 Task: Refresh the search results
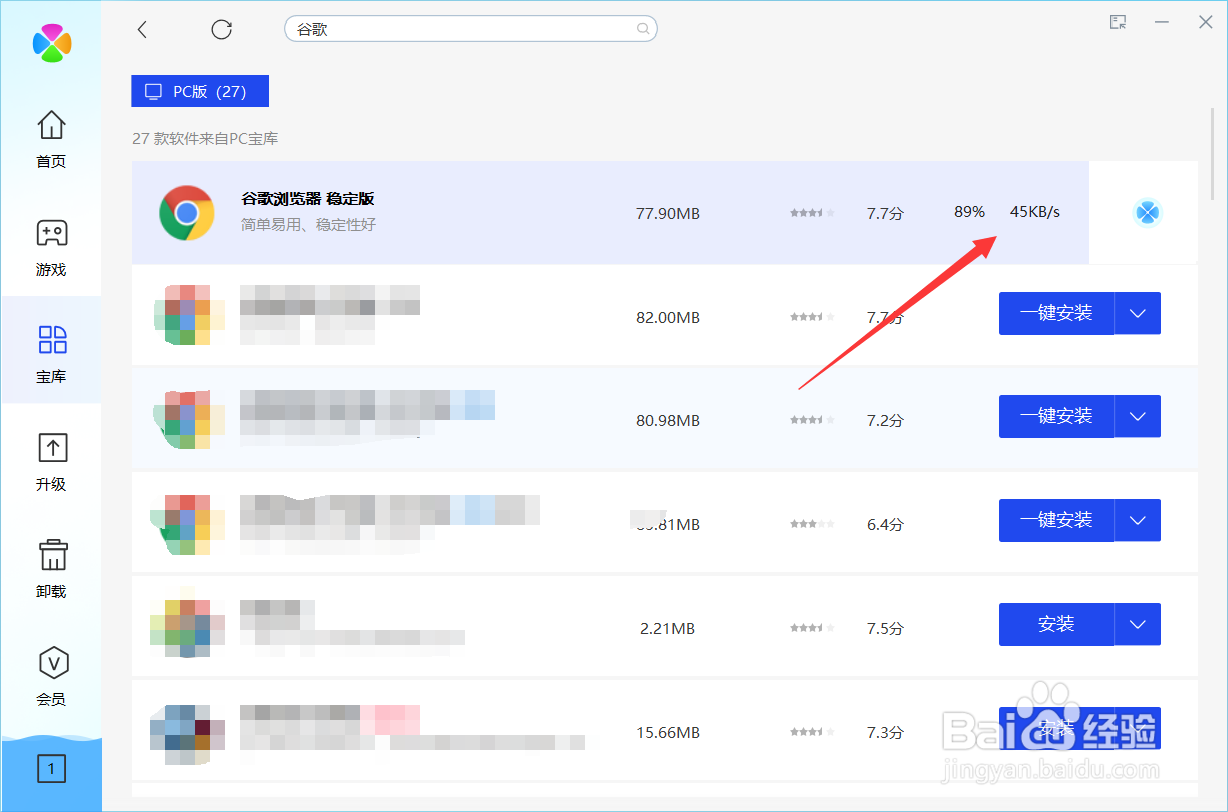(222, 30)
